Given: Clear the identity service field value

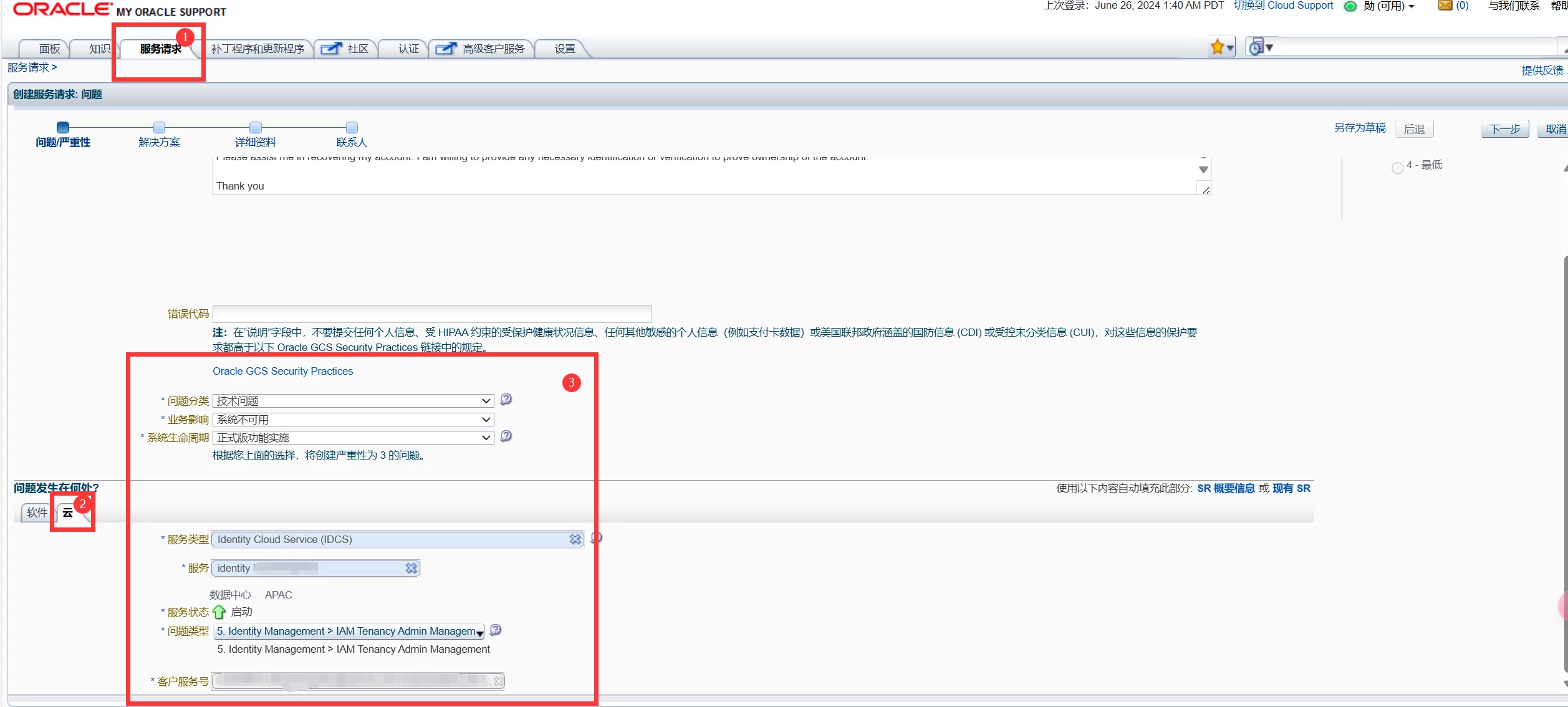Looking at the screenshot, I should [411, 569].
